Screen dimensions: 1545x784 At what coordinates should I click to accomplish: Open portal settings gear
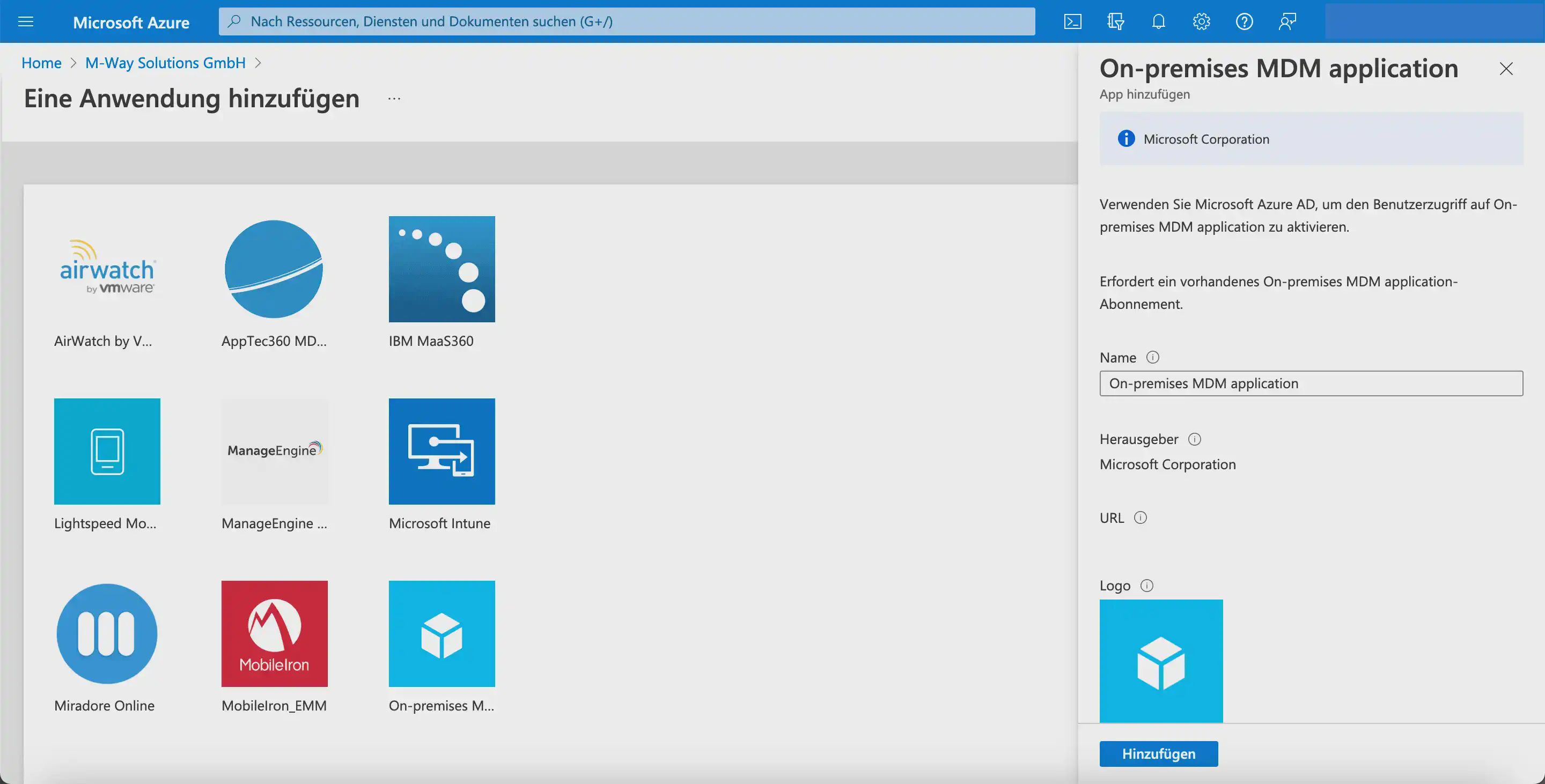[x=1201, y=21]
